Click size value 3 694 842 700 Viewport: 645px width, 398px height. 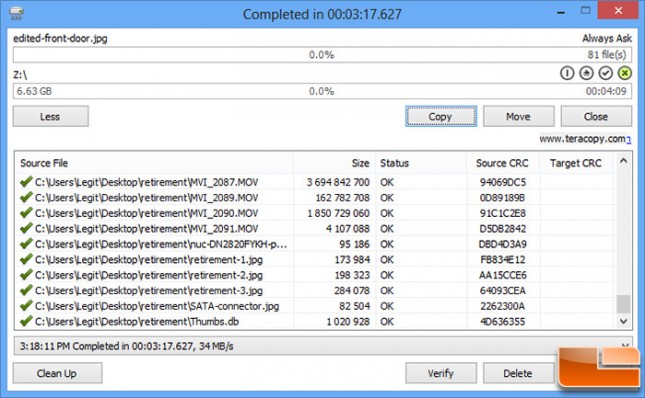click(x=338, y=182)
